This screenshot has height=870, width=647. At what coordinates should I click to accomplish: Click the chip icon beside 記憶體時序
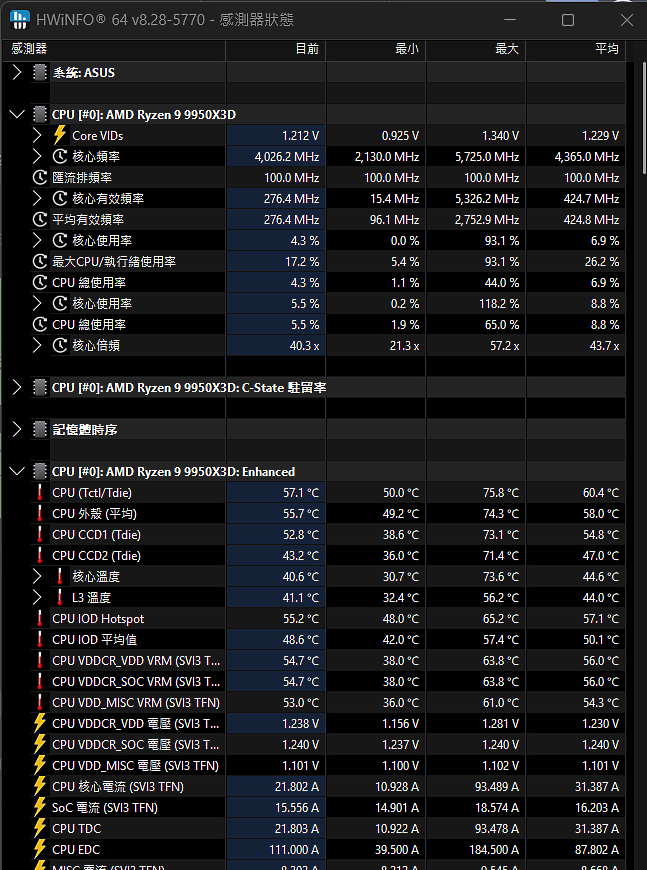coord(39,429)
